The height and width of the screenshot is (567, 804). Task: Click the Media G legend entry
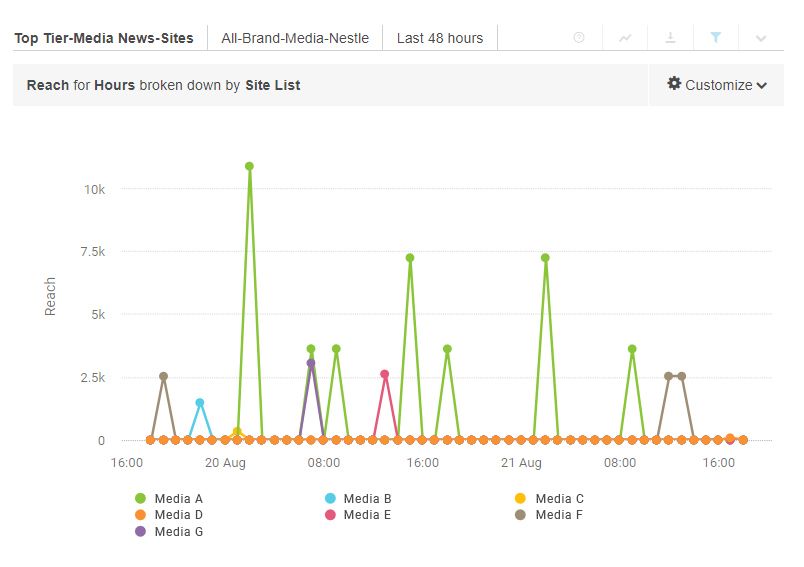tap(178, 531)
